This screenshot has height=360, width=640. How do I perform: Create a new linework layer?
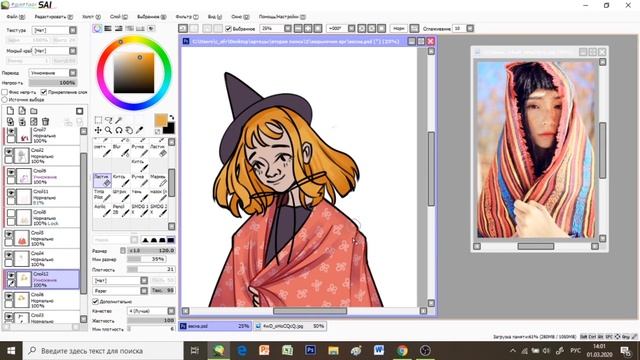tap(22, 111)
